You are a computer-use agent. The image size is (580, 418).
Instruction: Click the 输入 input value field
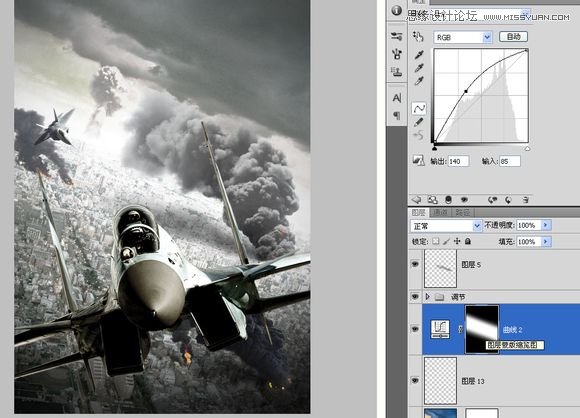(x=510, y=161)
